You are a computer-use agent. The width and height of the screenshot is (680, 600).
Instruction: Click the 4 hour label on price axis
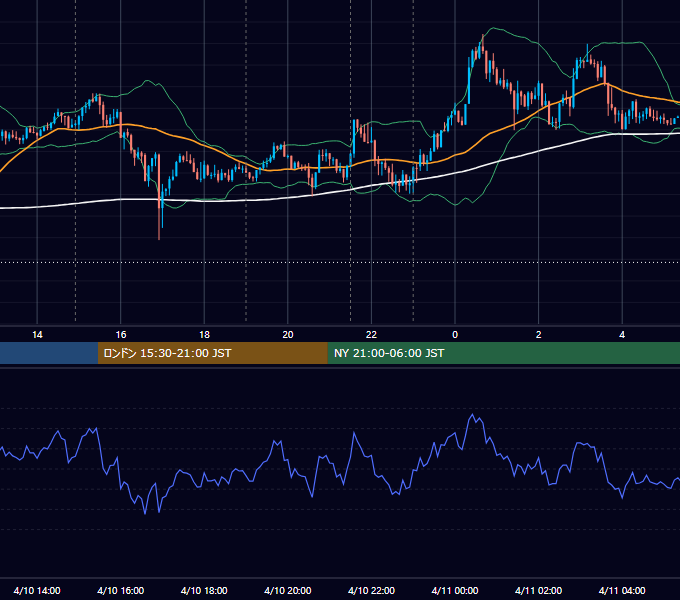click(x=622, y=335)
